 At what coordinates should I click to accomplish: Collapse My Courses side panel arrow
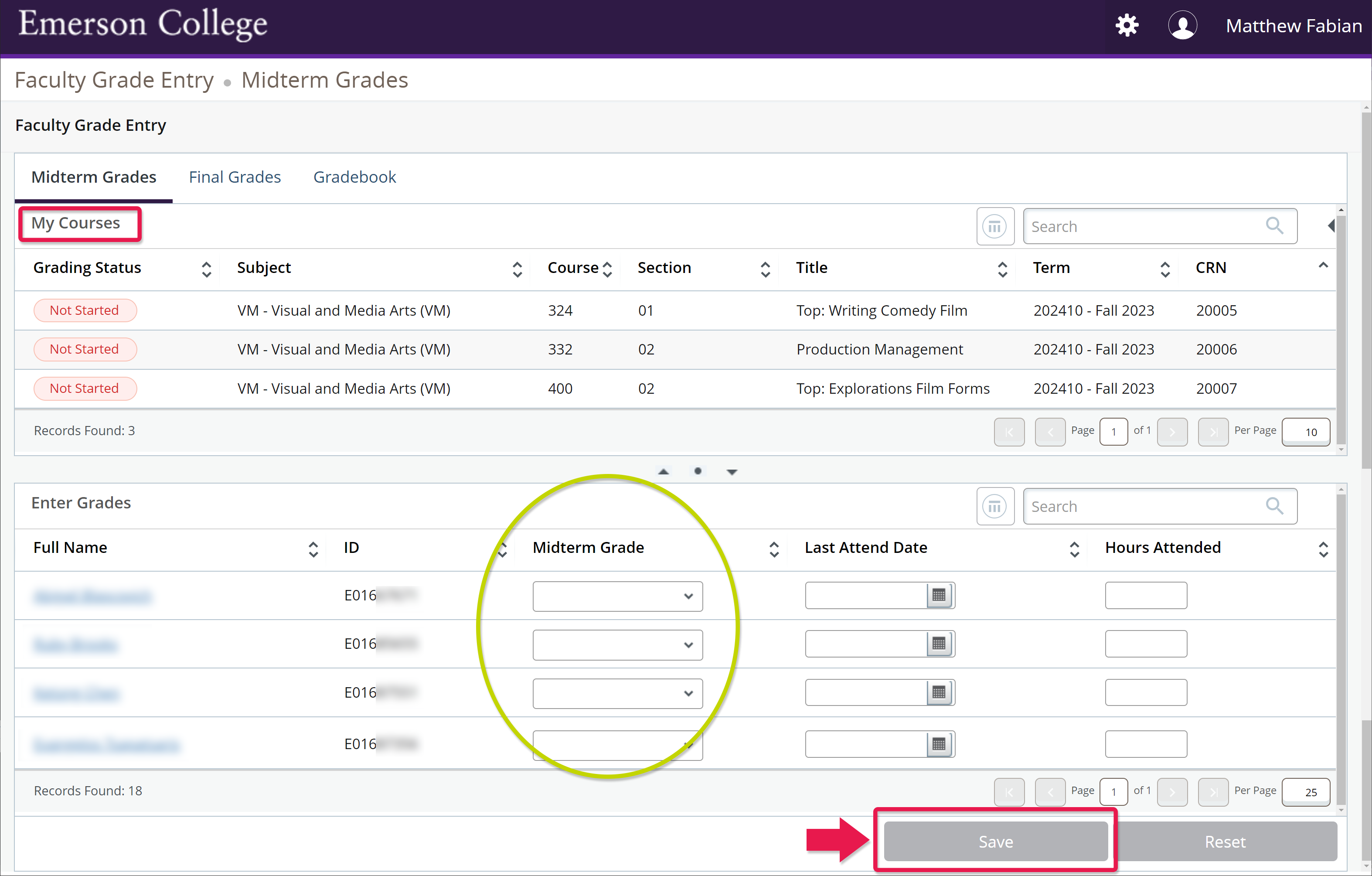pyautogui.click(x=1331, y=226)
